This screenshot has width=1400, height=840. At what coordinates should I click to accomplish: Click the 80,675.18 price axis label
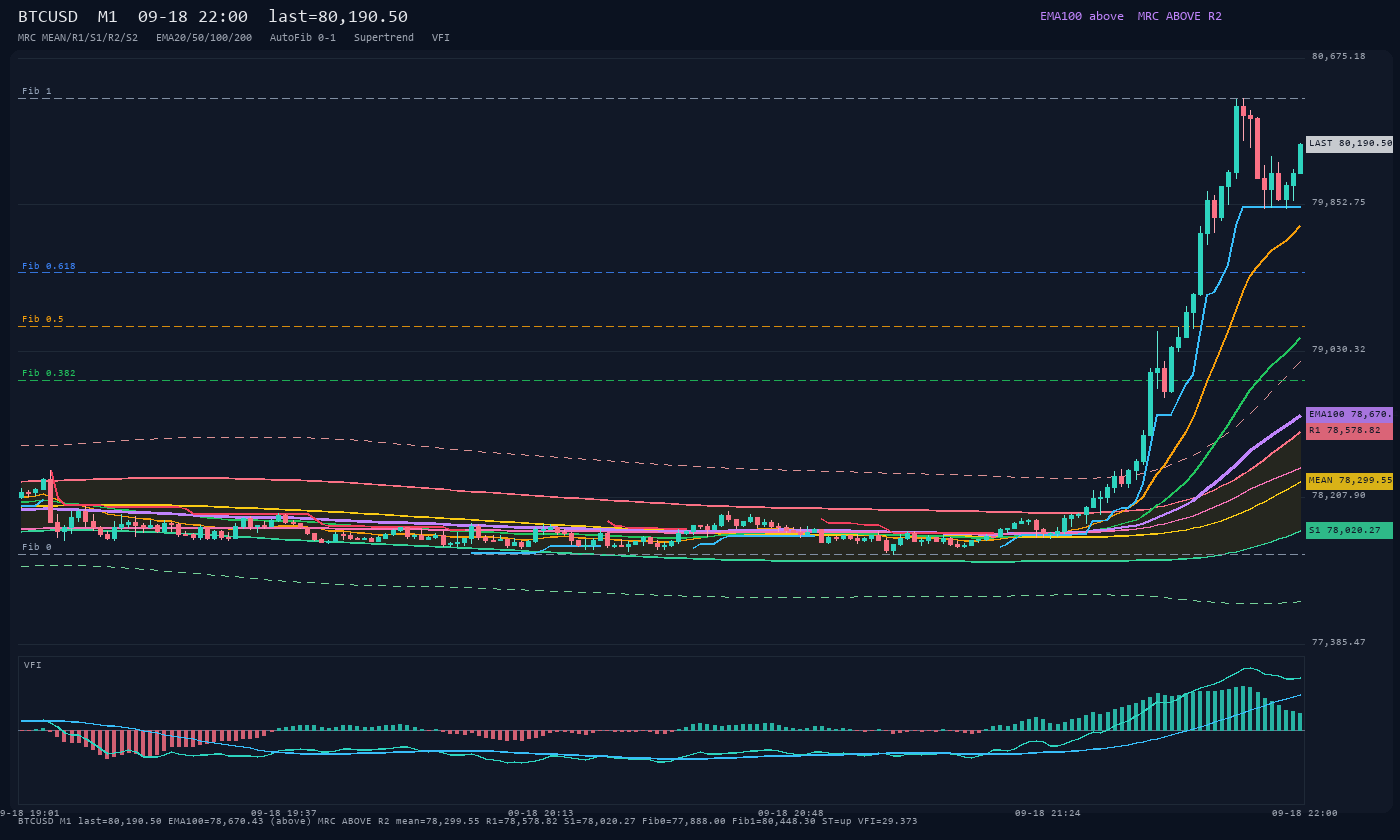(1338, 56)
